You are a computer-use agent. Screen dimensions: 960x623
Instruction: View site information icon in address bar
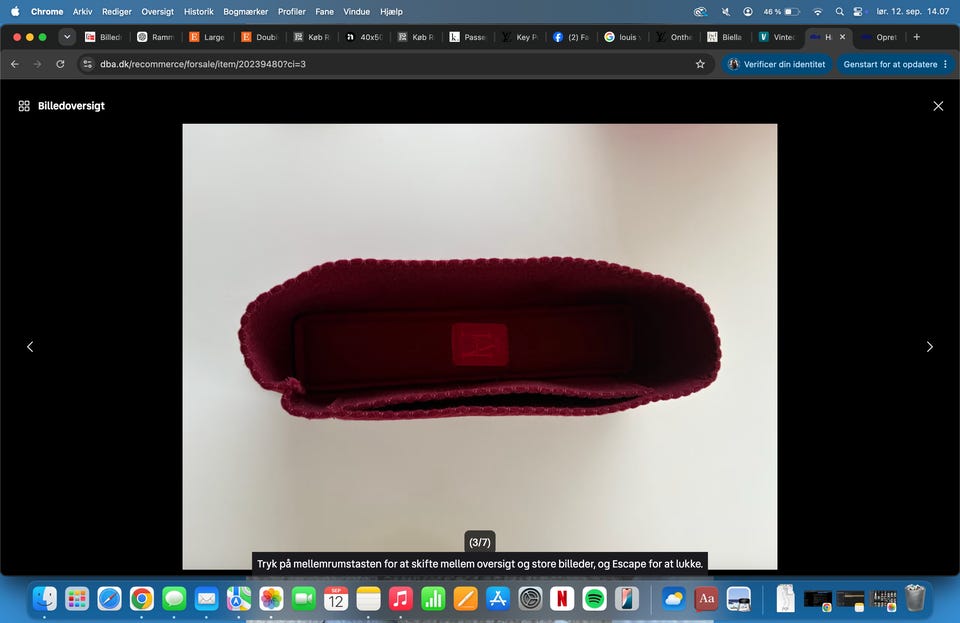click(88, 64)
